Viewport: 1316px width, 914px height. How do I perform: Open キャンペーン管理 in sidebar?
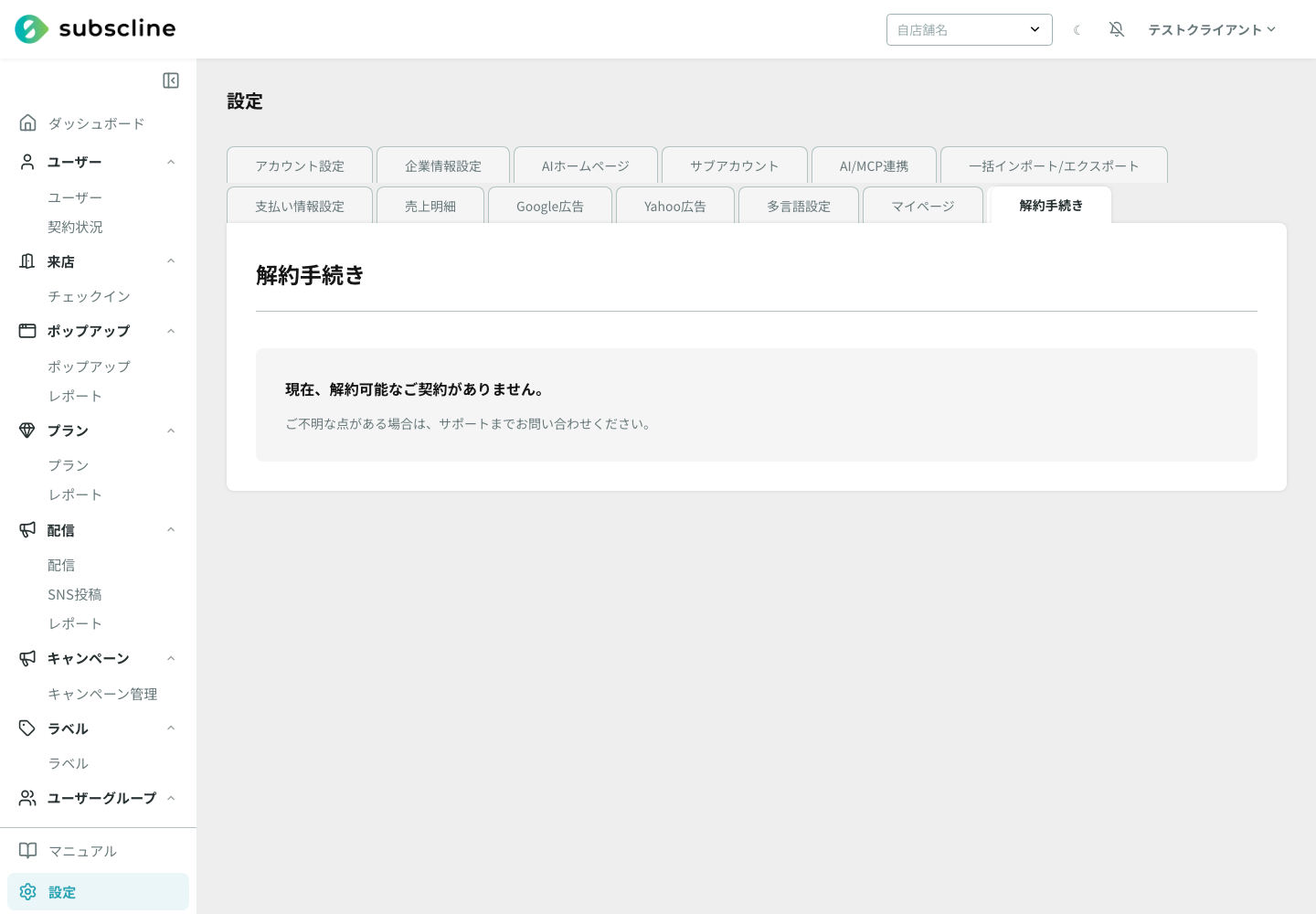102,694
